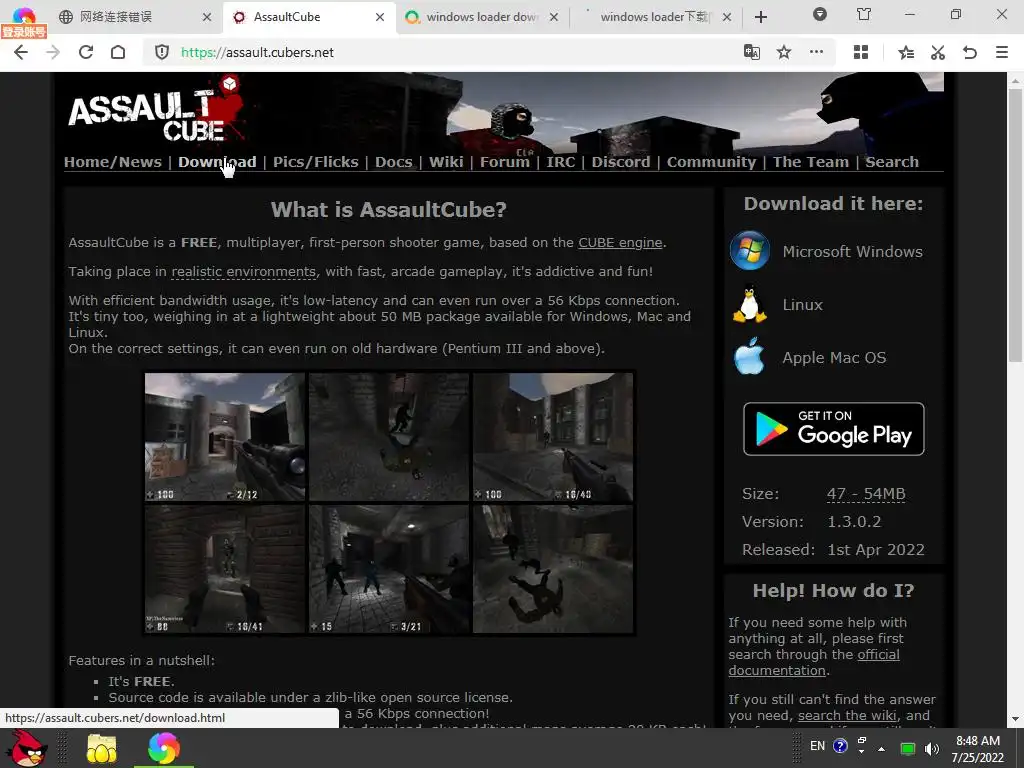Open the Community menu link

pyautogui.click(x=711, y=162)
